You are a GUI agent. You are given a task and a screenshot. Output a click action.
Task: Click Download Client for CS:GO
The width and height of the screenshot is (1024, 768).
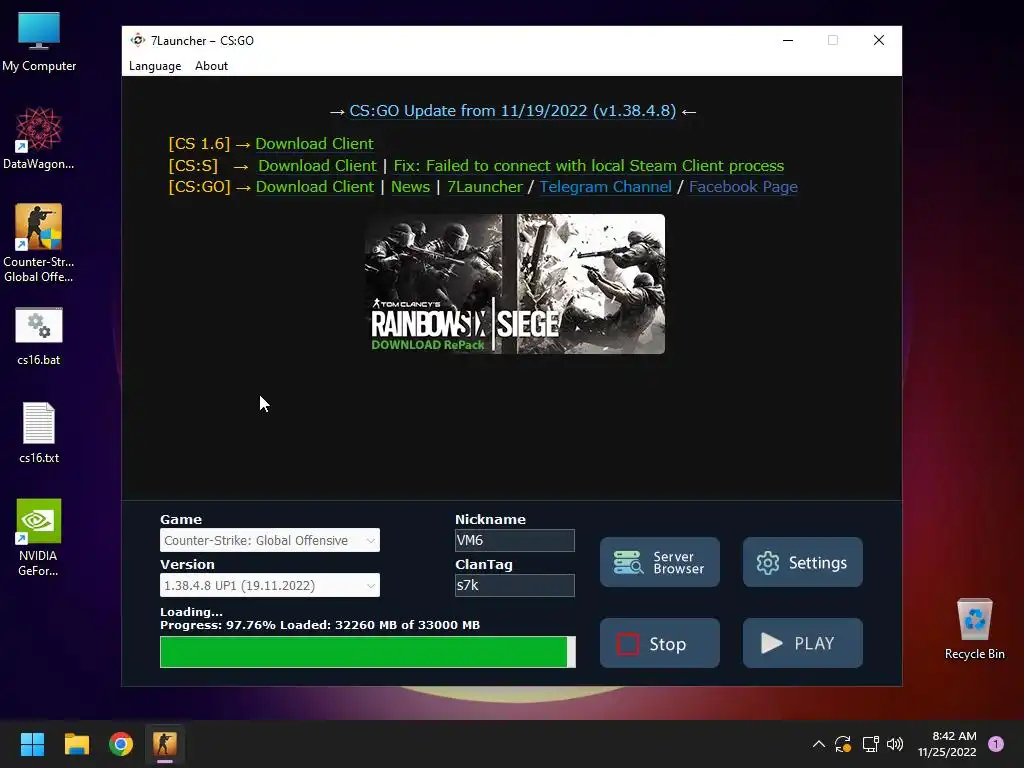click(315, 187)
